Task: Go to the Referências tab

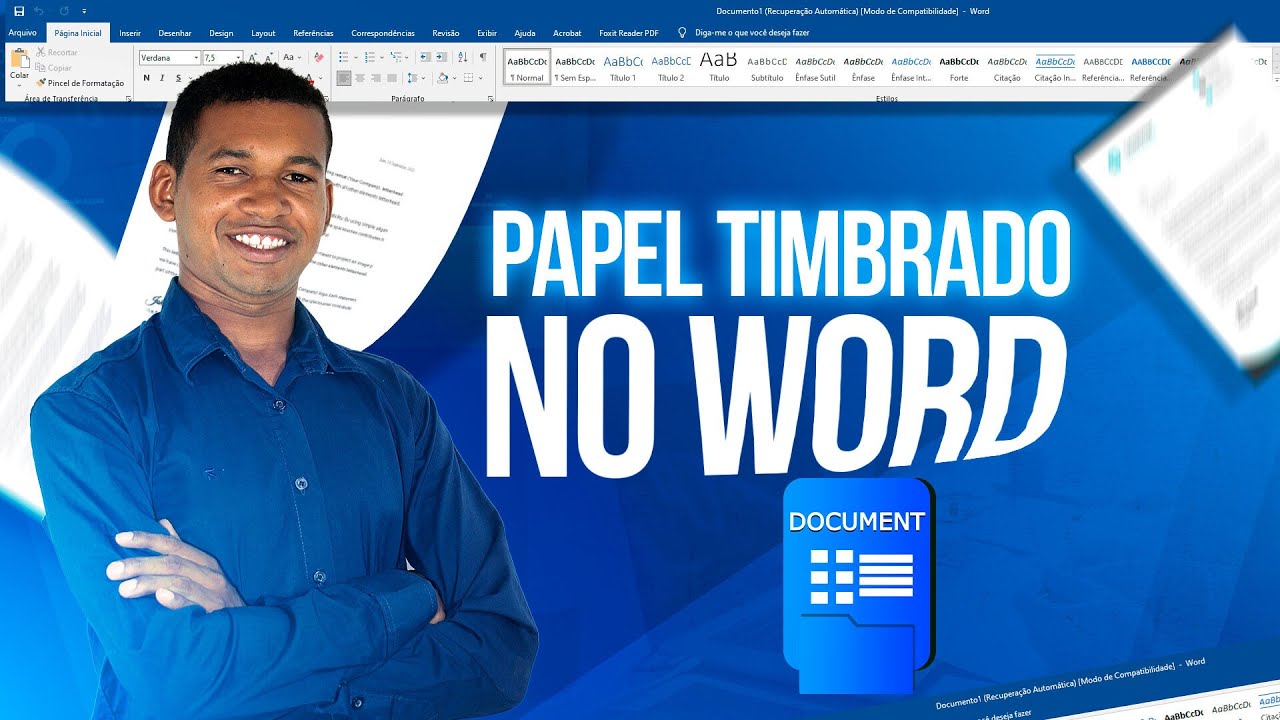Action: 313,33
